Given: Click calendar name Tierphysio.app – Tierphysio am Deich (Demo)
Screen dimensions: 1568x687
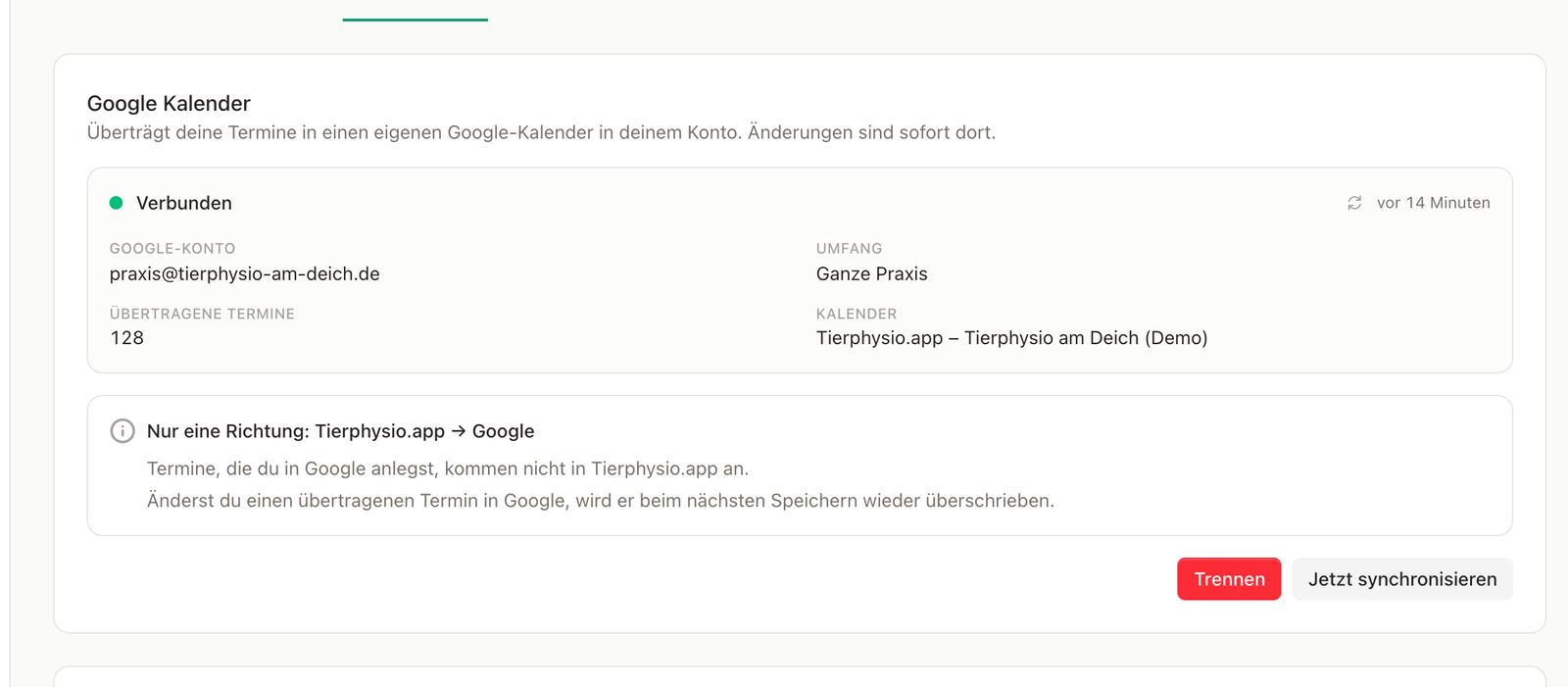Looking at the screenshot, I should (1011, 338).
